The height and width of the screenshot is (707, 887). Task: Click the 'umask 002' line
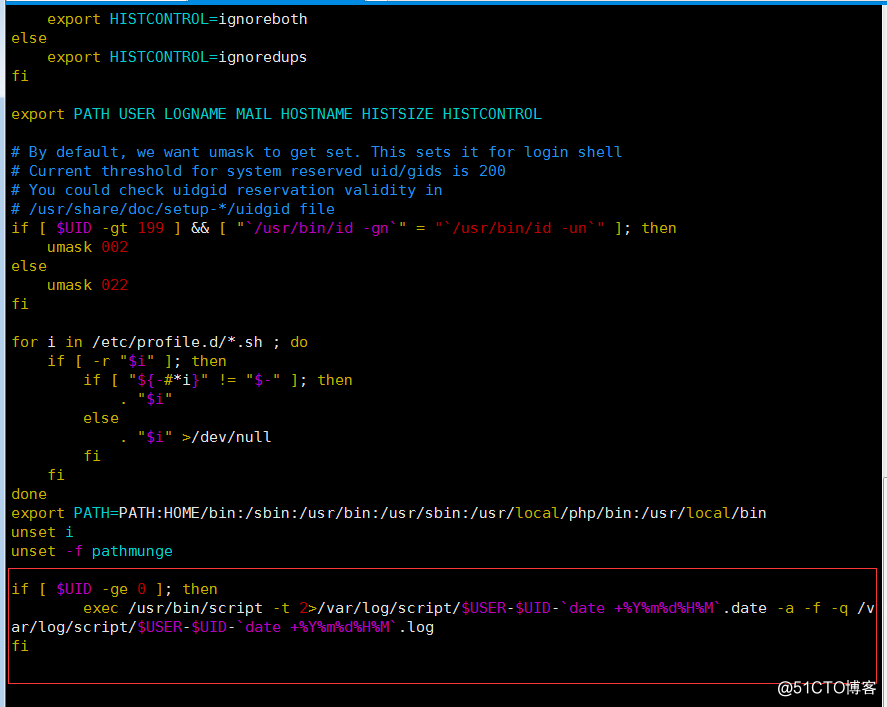88,247
